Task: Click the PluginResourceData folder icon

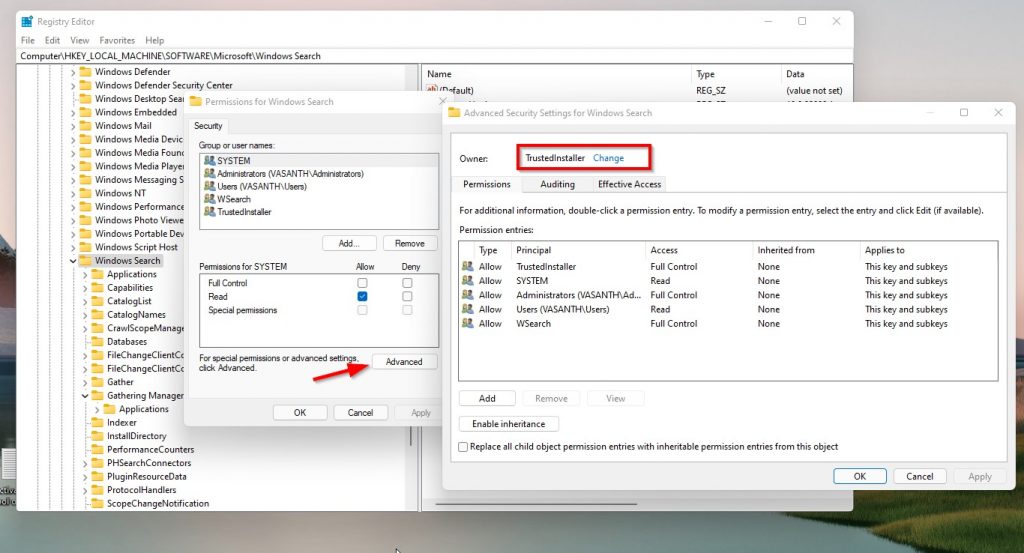Action: coord(98,477)
